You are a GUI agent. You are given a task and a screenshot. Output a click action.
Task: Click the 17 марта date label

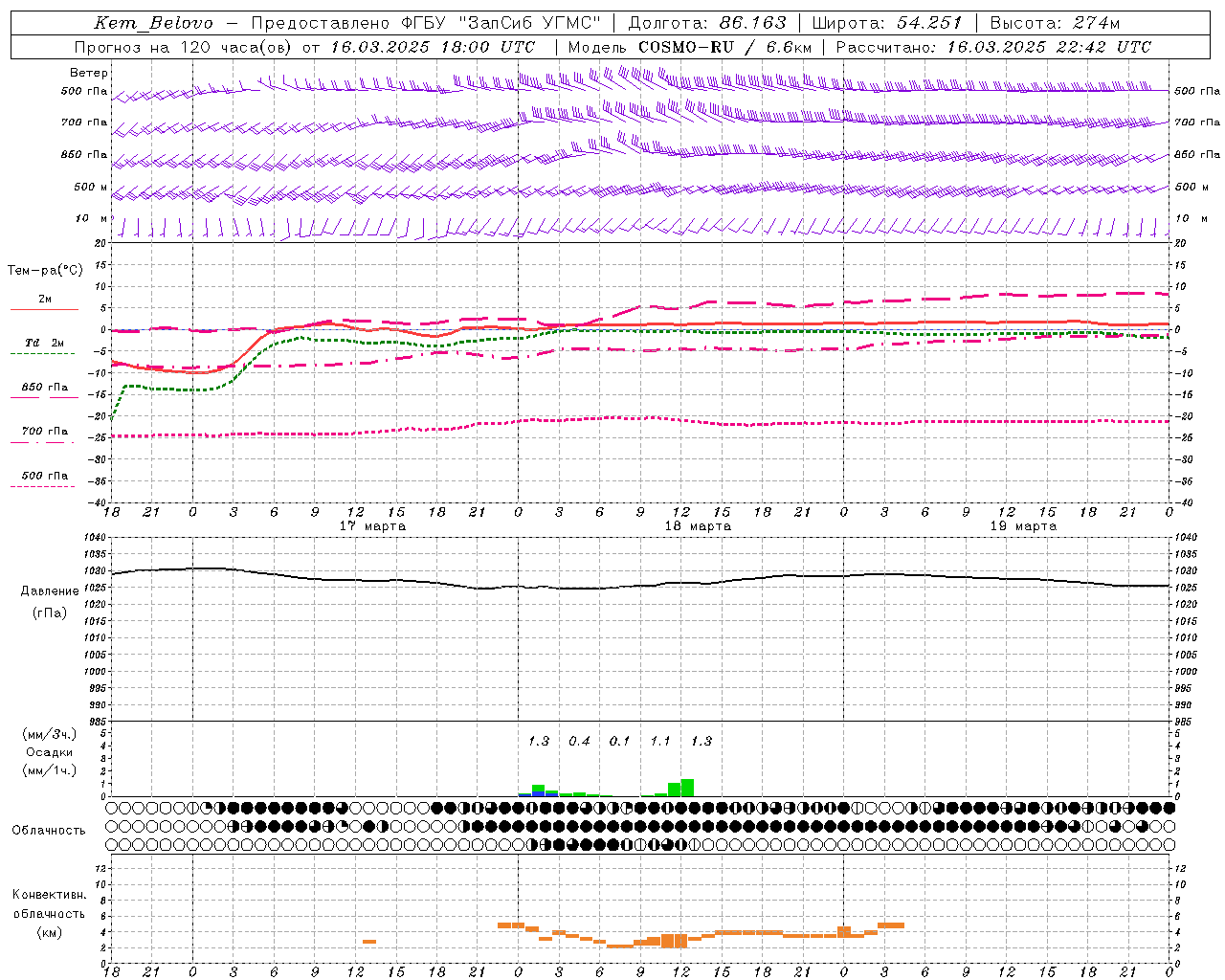[372, 526]
